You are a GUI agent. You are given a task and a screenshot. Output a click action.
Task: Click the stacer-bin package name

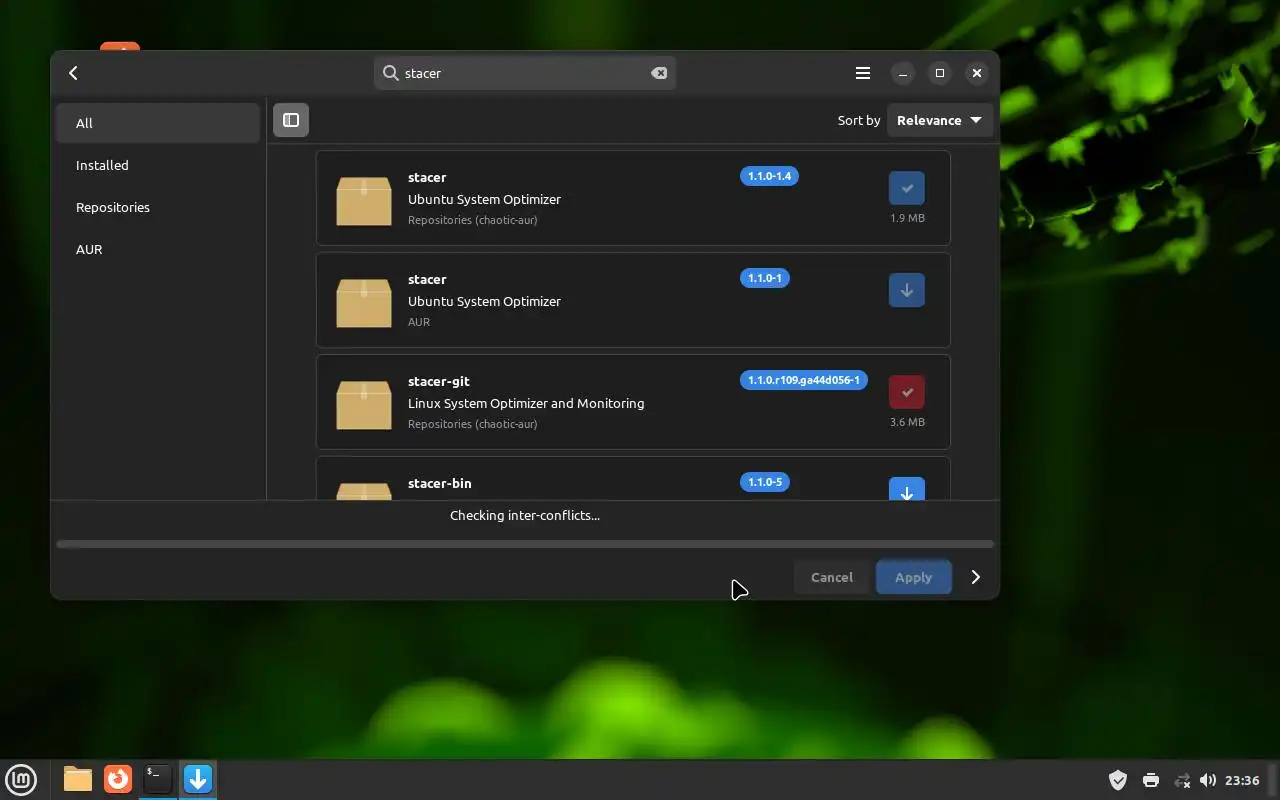(439, 483)
